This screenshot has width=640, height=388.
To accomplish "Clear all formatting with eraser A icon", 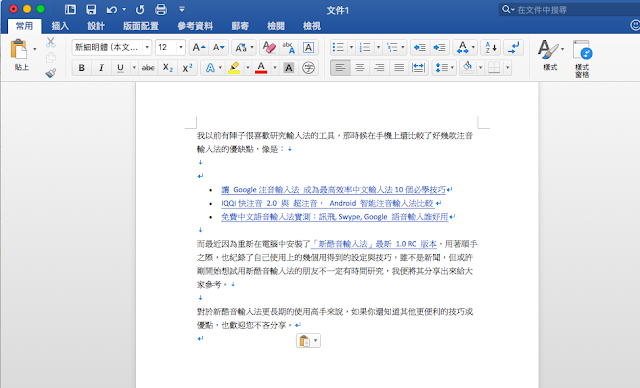I will (x=269, y=48).
